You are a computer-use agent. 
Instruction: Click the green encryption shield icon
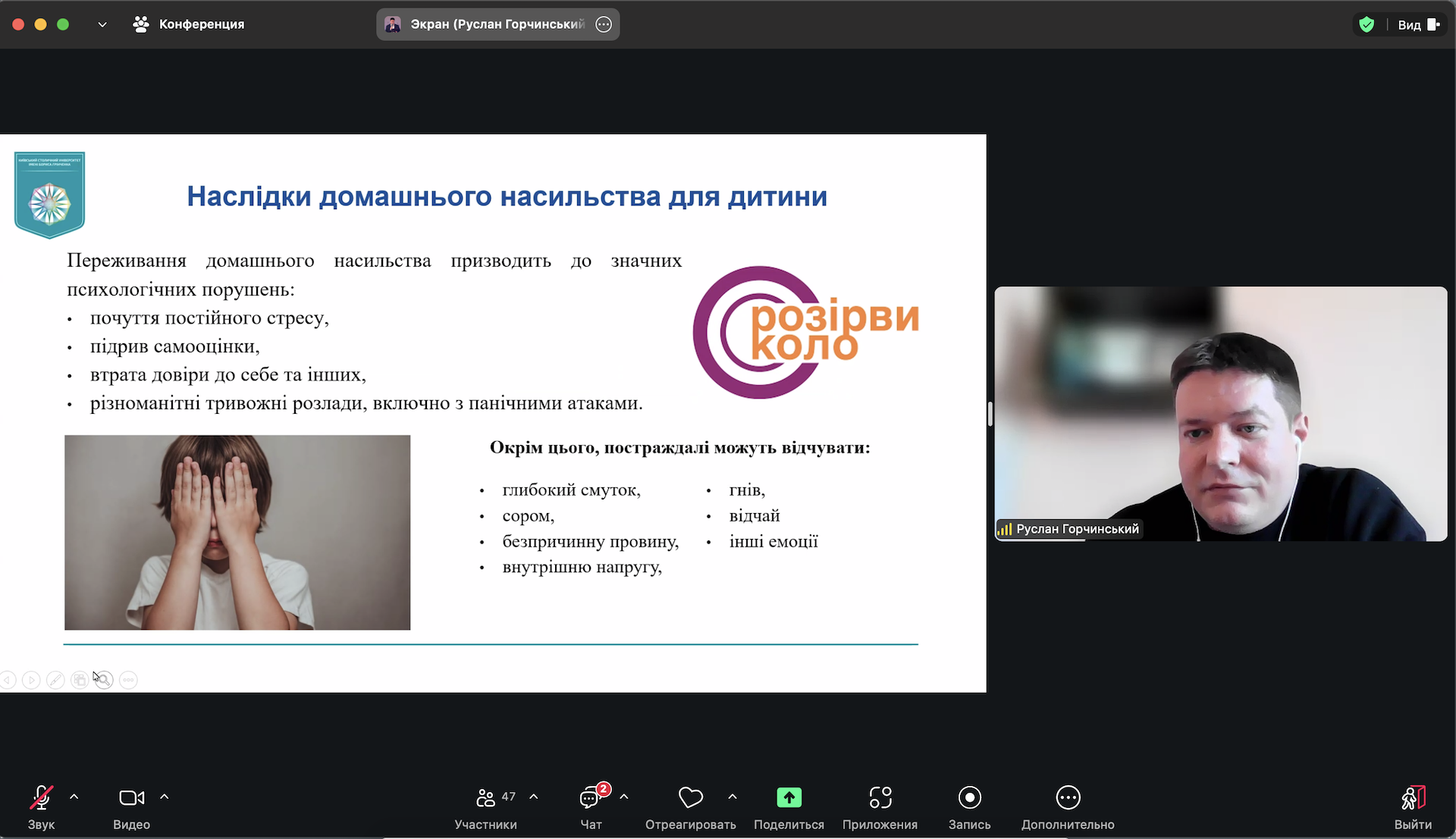[x=1367, y=24]
